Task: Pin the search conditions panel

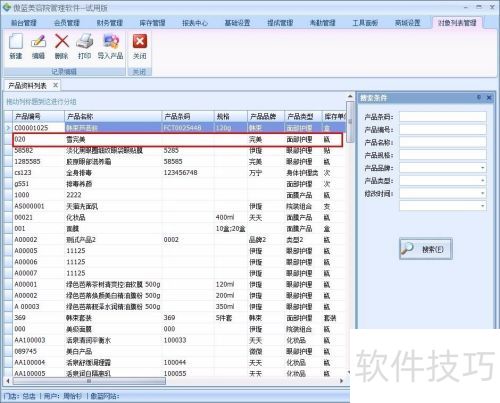Action: tap(479, 97)
